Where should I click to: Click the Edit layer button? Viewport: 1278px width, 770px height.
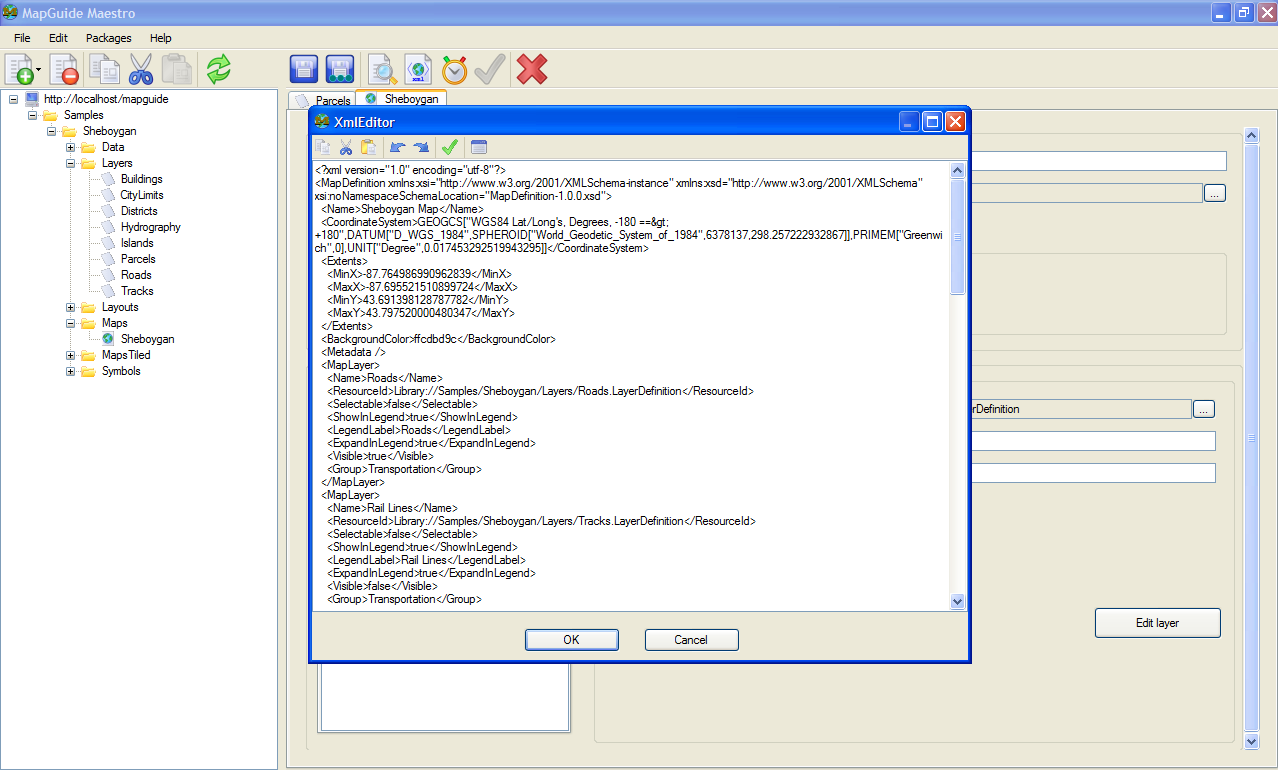pyautogui.click(x=1157, y=623)
